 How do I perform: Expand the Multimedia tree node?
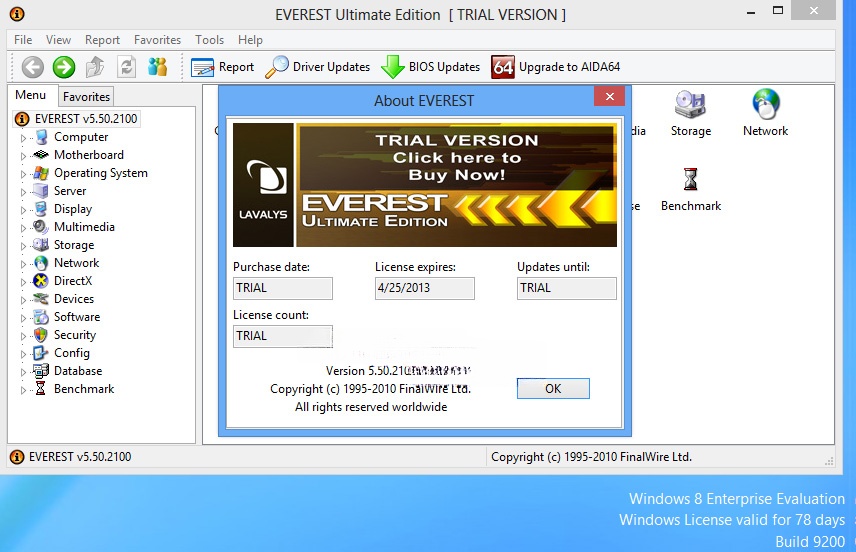(x=23, y=228)
